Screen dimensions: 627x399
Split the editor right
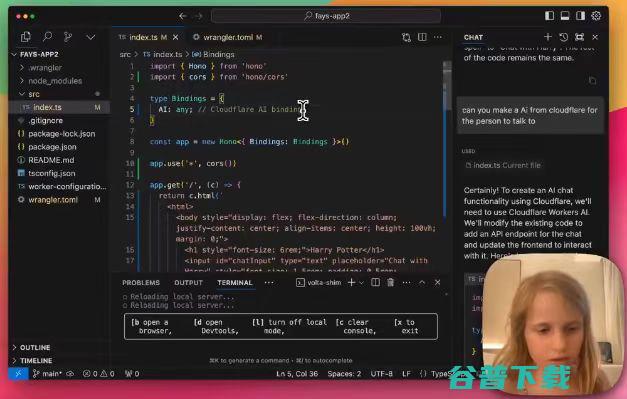(422, 37)
